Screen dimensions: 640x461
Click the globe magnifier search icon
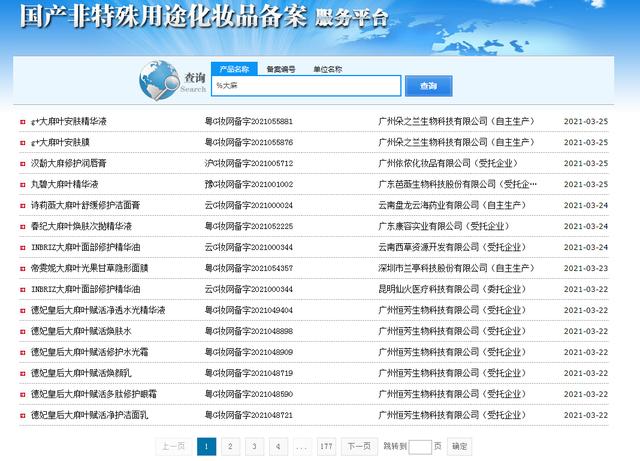pos(159,80)
